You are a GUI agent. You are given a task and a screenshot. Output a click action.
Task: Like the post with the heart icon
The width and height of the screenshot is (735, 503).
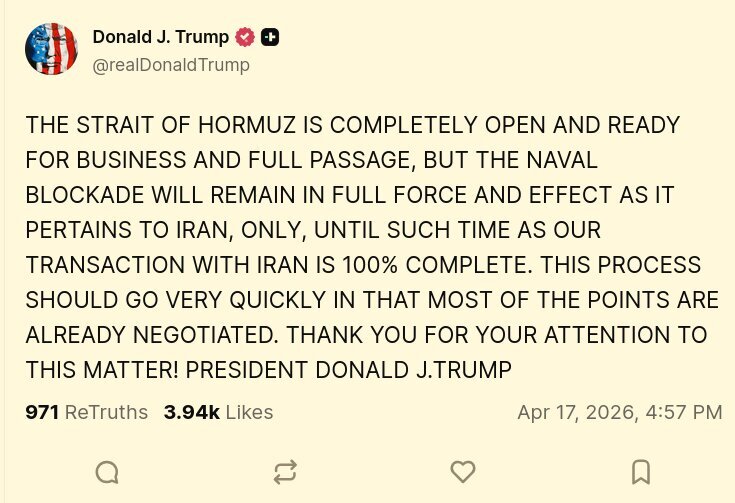coord(462,471)
